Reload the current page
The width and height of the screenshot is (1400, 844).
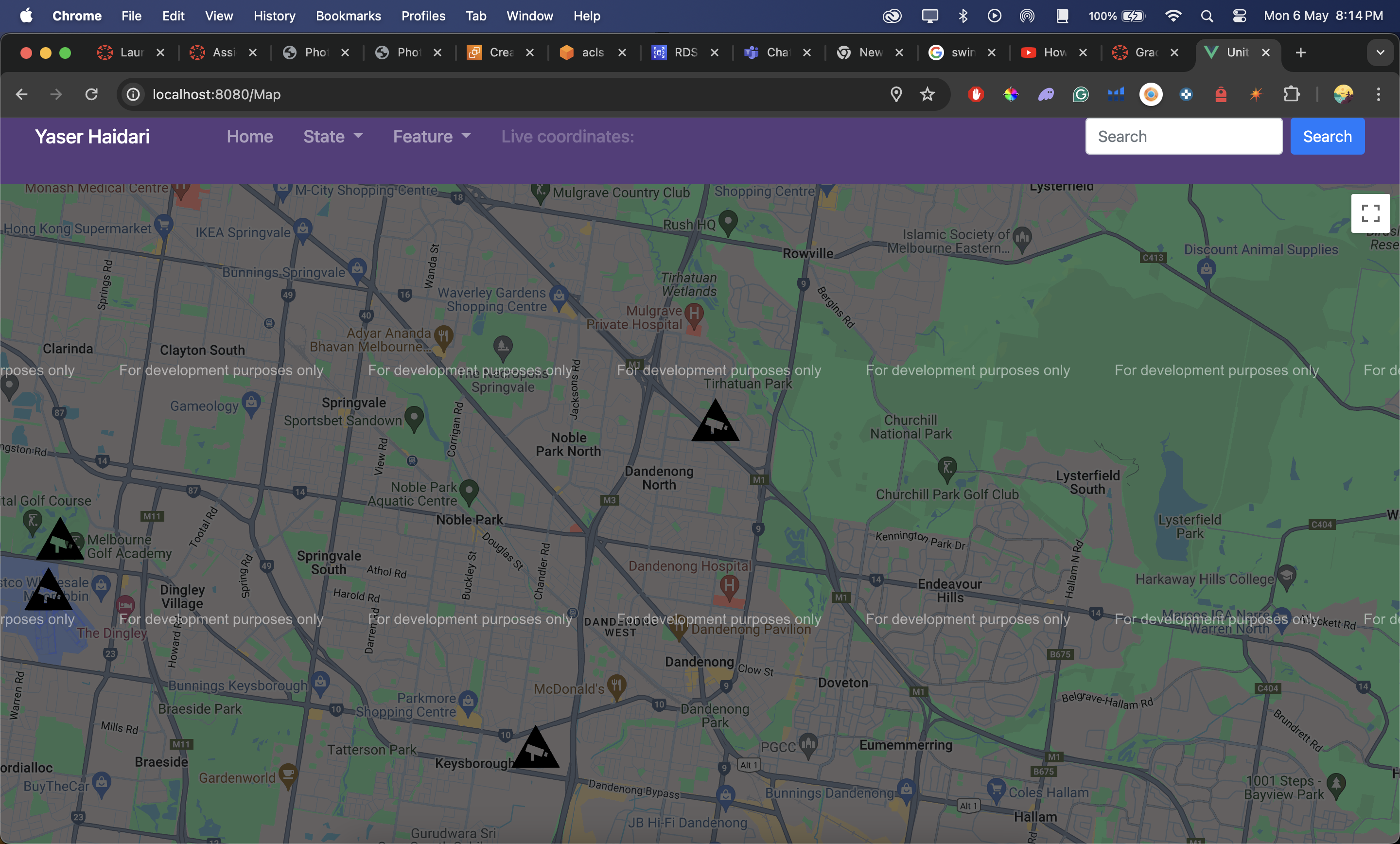pyautogui.click(x=91, y=94)
